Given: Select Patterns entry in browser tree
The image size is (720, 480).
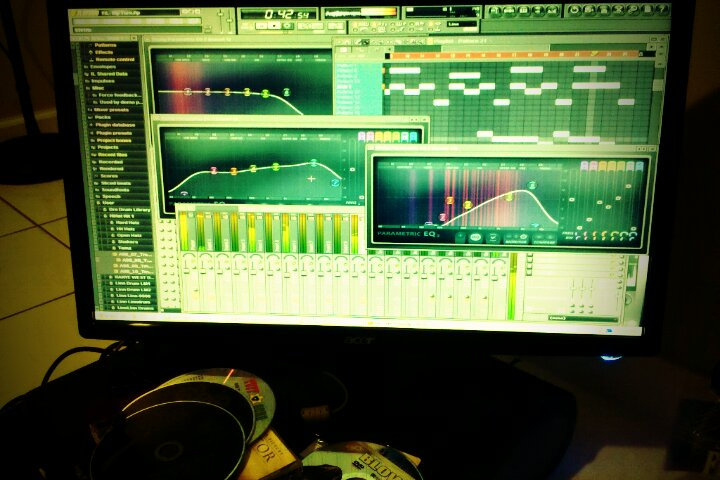Looking at the screenshot, I should click(105, 45).
